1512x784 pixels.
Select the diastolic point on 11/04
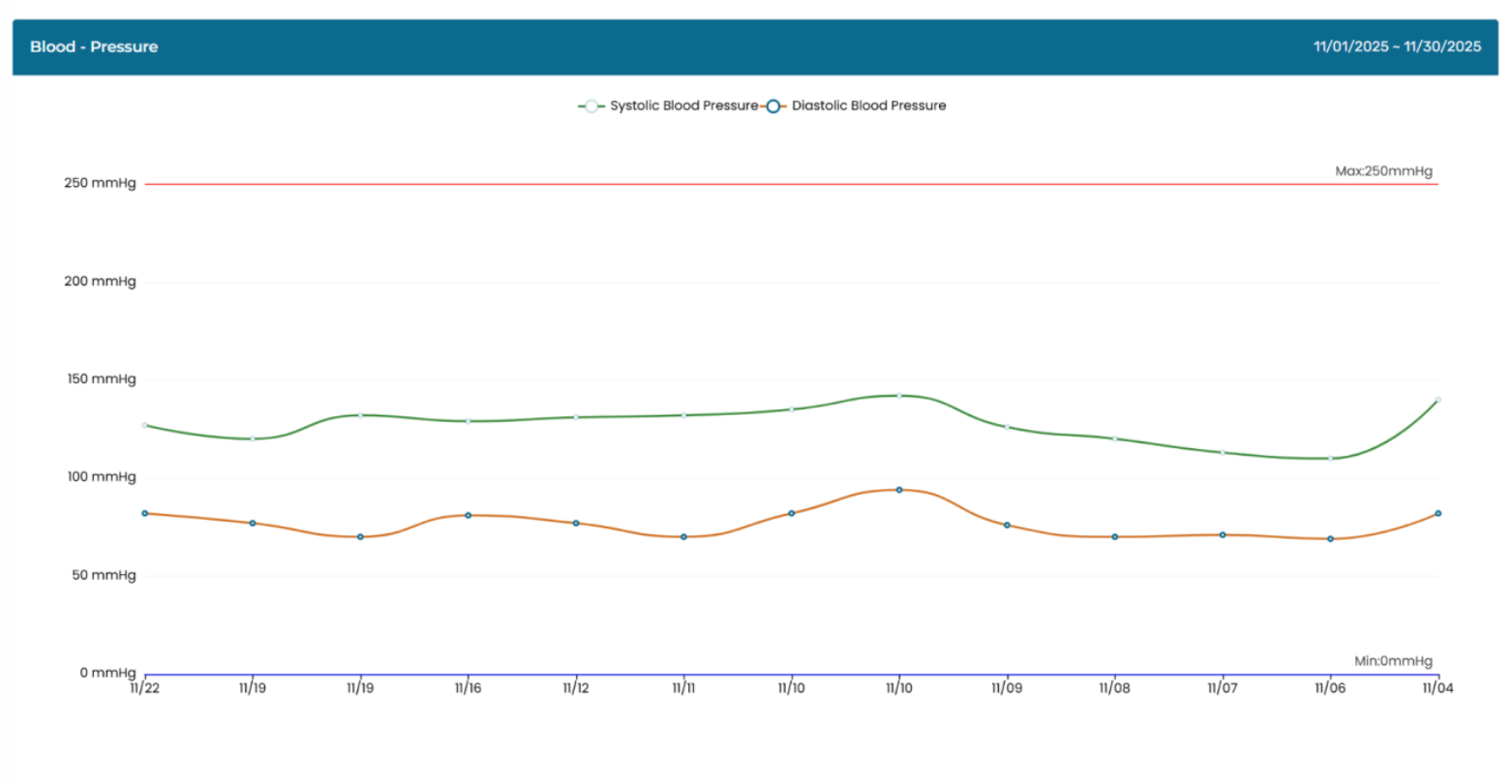[x=1437, y=513]
